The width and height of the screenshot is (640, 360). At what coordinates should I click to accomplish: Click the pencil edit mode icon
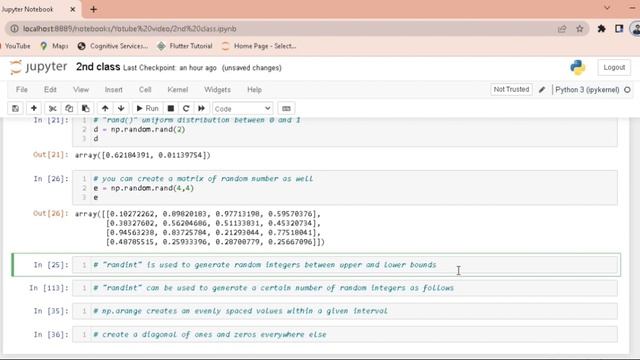[542, 90]
